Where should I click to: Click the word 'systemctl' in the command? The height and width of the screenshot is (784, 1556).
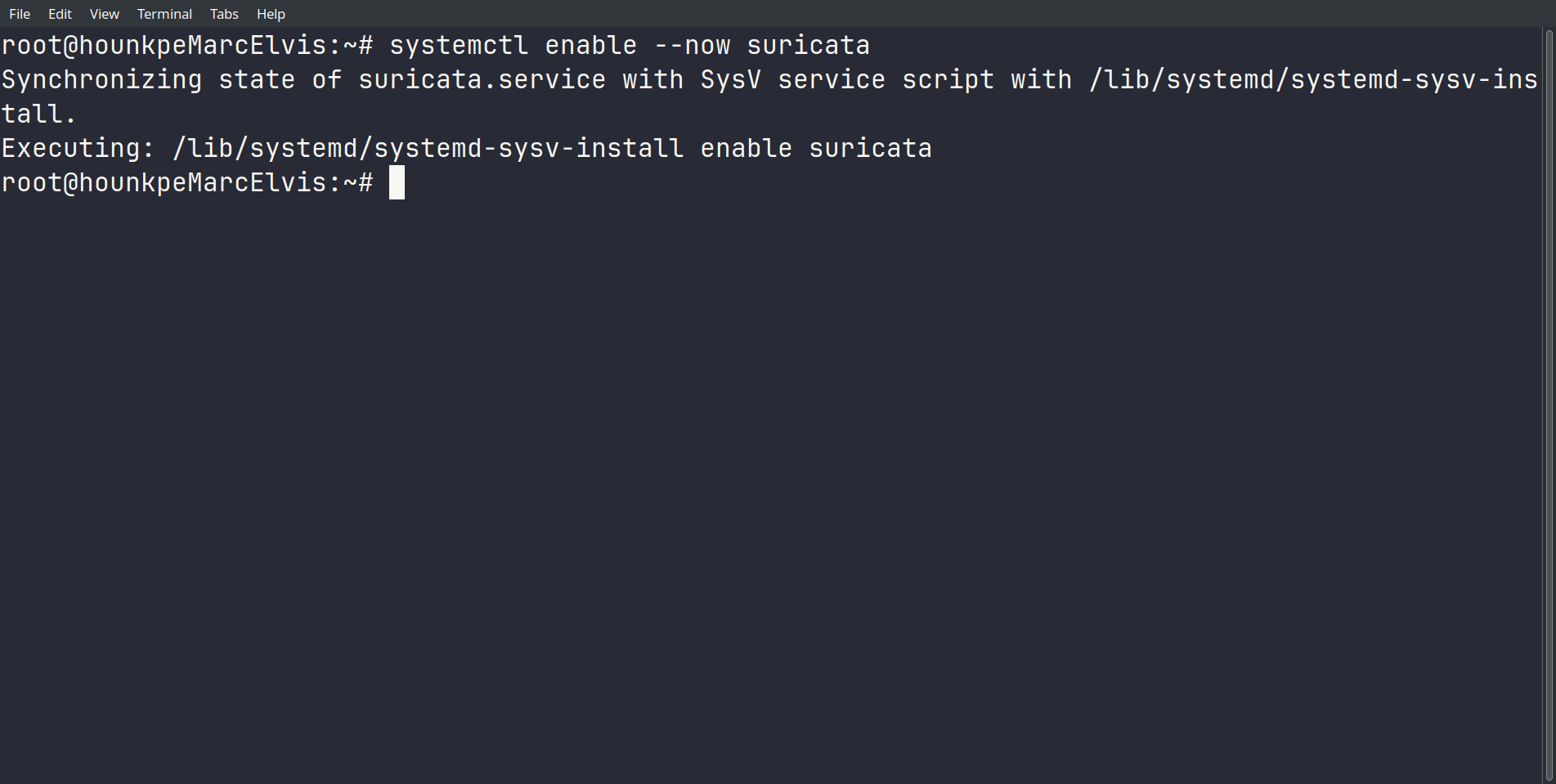pyautogui.click(x=459, y=46)
